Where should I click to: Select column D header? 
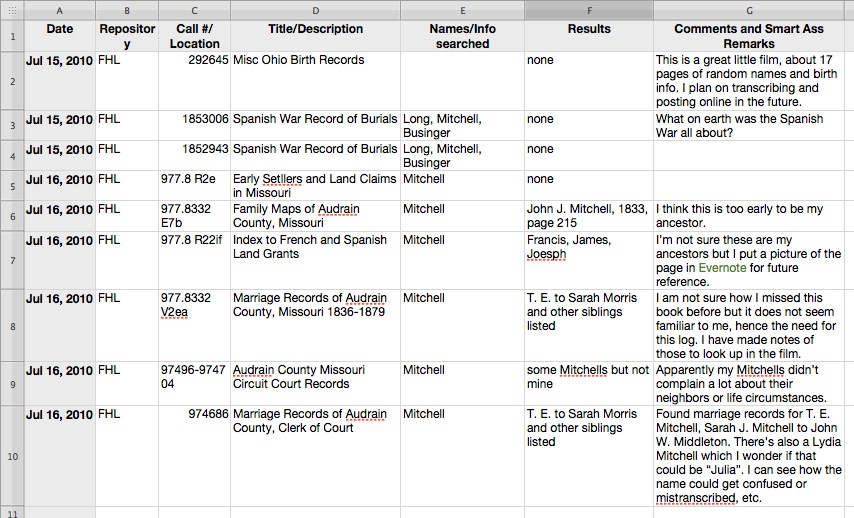pos(315,10)
